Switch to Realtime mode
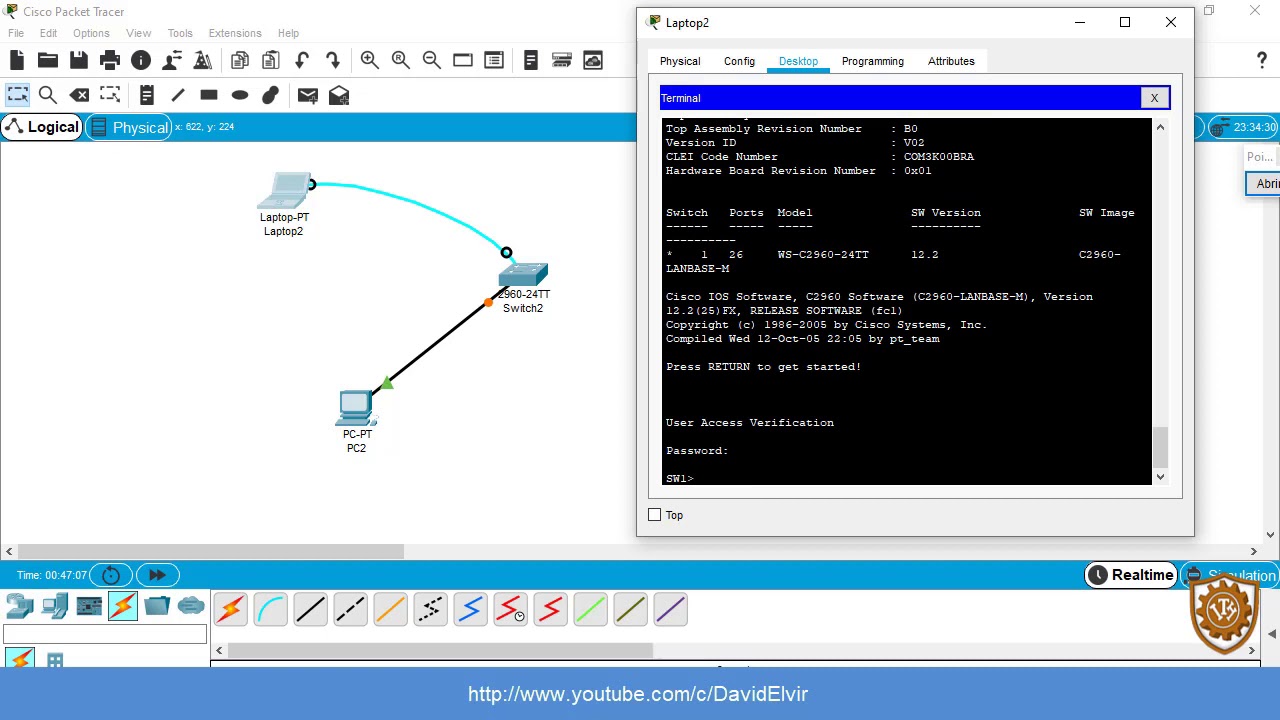This screenshot has width=1280, height=720. (x=1131, y=575)
